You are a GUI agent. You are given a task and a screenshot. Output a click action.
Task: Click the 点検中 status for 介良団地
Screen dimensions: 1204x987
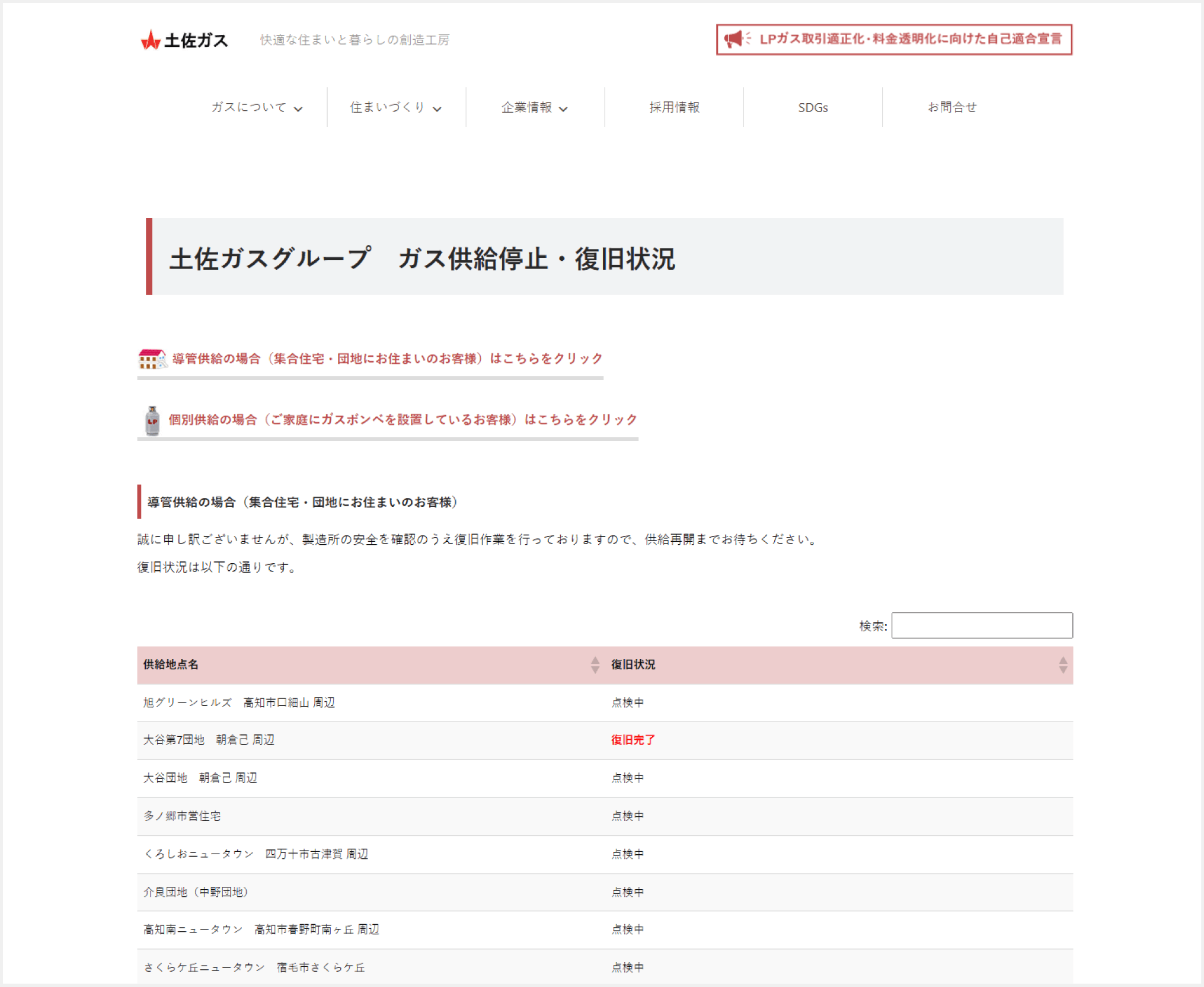627,892
